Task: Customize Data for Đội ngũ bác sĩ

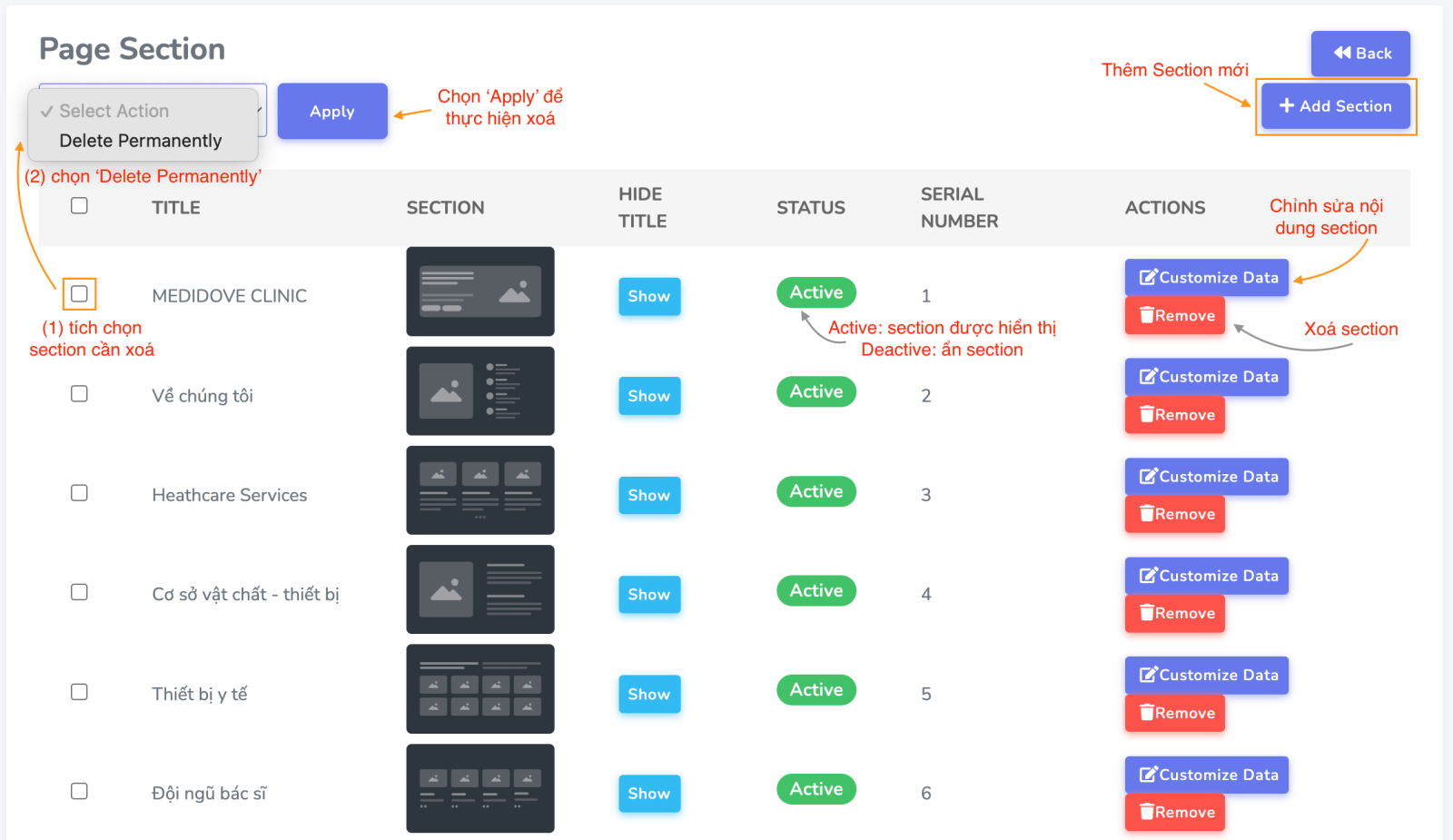Action: [1207, 775]
